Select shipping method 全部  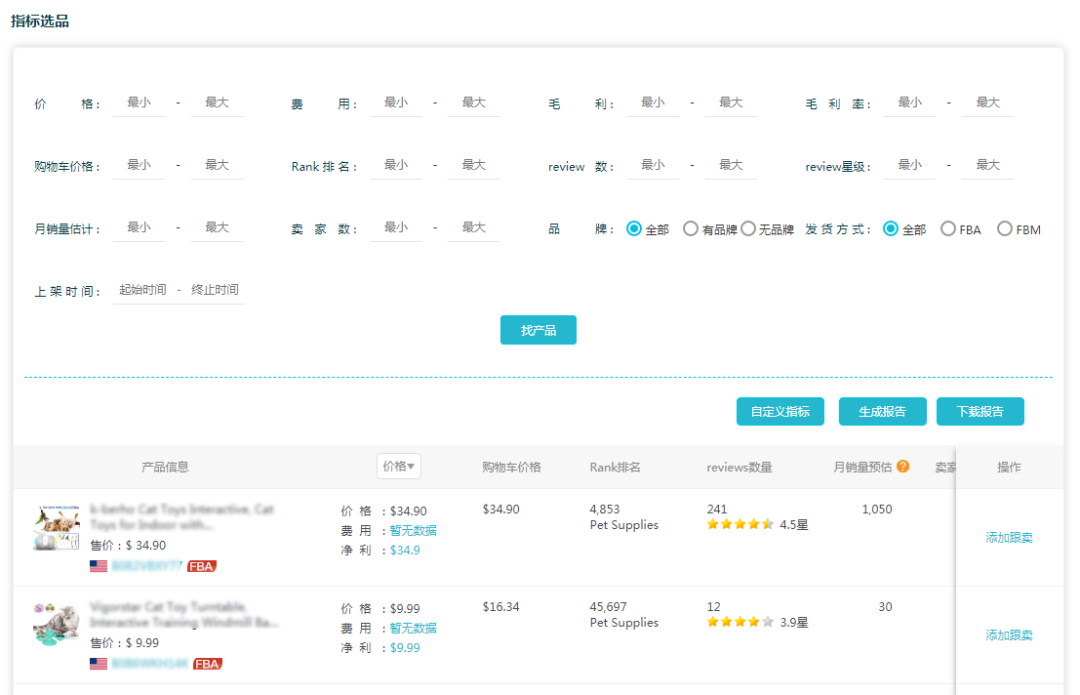pyautogui.click(x=891, y=229)
